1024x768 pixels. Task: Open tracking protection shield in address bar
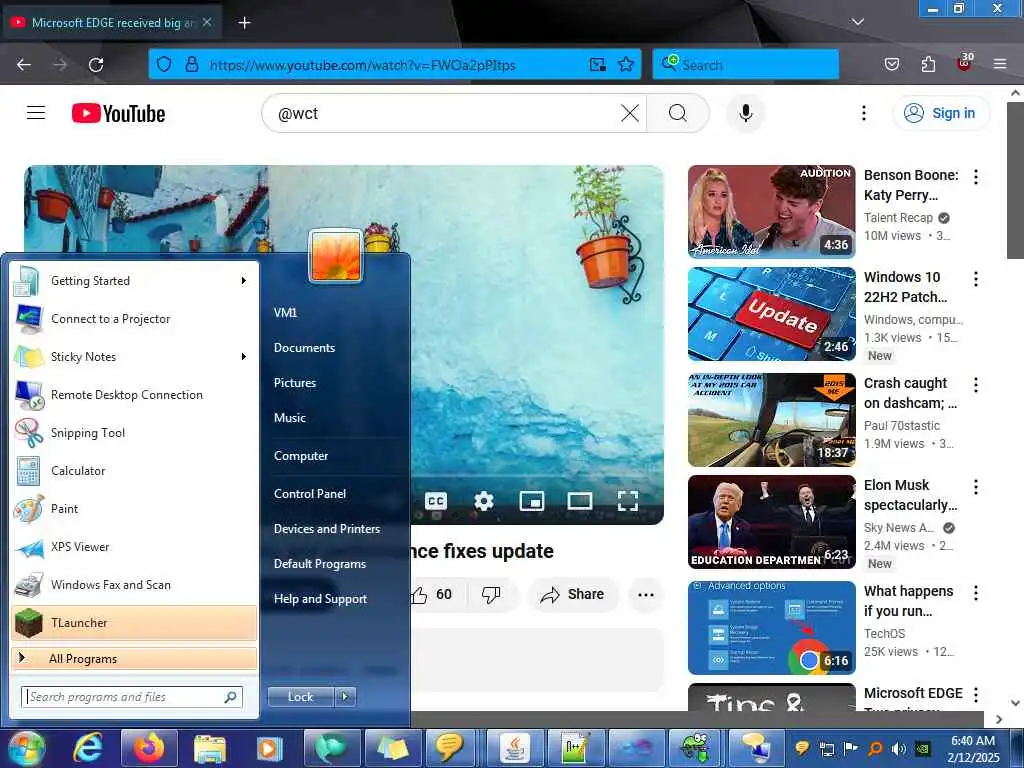[x=164, y=65]
